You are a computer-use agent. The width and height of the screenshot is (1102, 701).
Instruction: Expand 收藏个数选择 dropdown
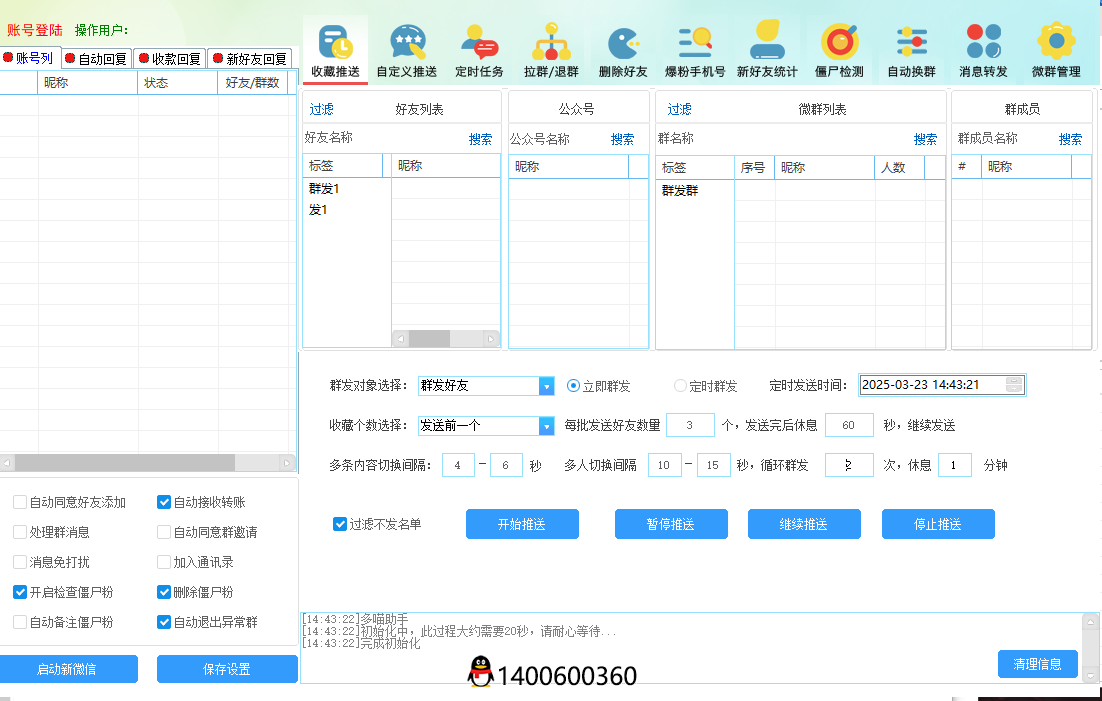pyautogui.click(x=546, y=425)
